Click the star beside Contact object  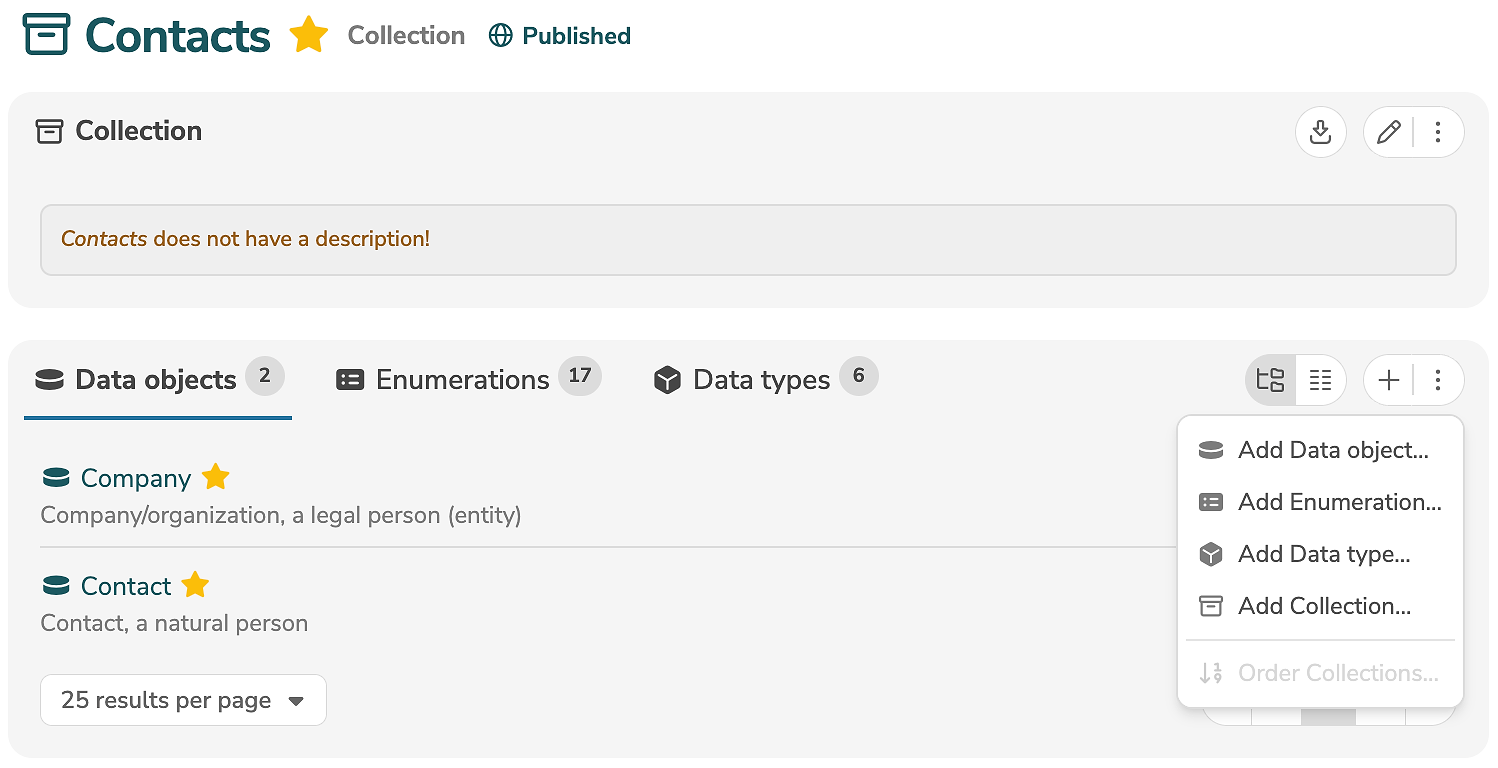click(195, 586)
